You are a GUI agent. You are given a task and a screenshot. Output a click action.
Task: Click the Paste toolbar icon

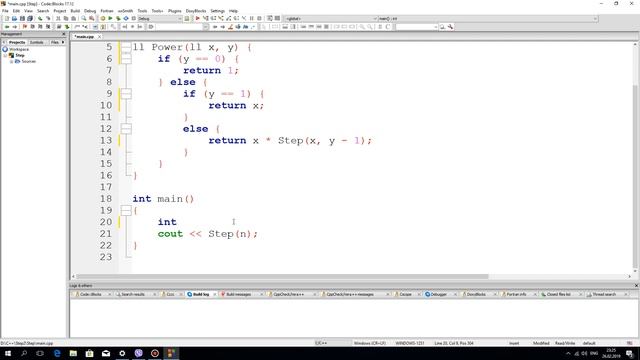click(73, 18)
